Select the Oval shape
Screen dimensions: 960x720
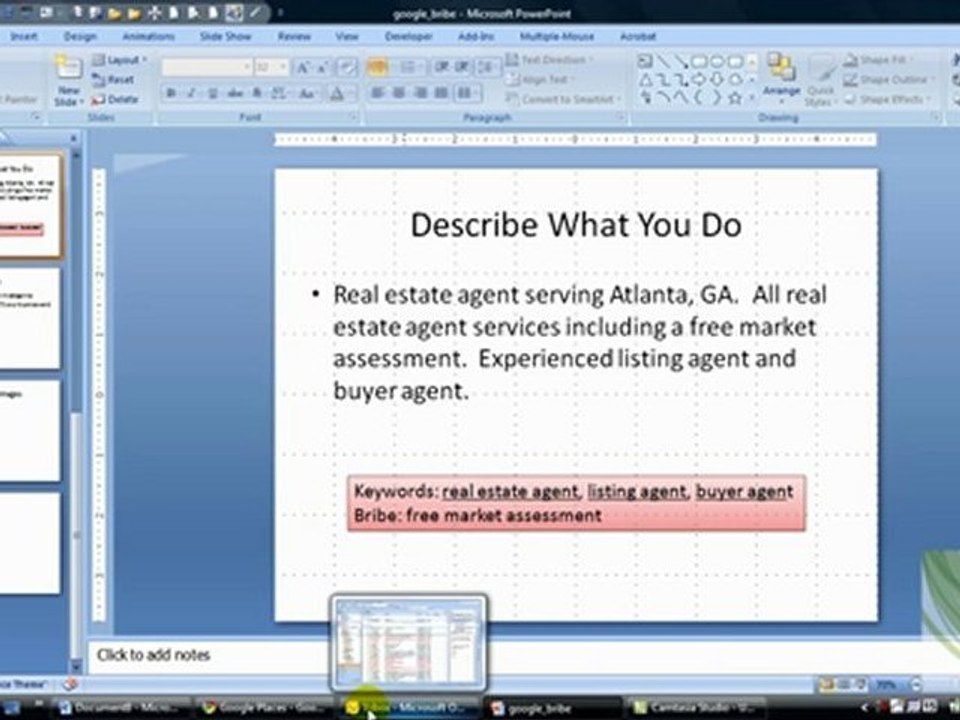click(x=717, y=61)
